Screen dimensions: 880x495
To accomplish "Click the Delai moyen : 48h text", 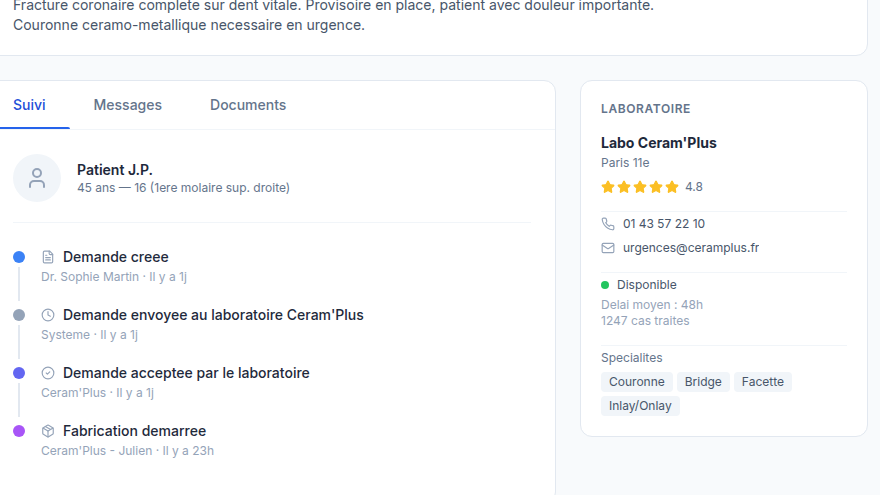I will [652, 305].
